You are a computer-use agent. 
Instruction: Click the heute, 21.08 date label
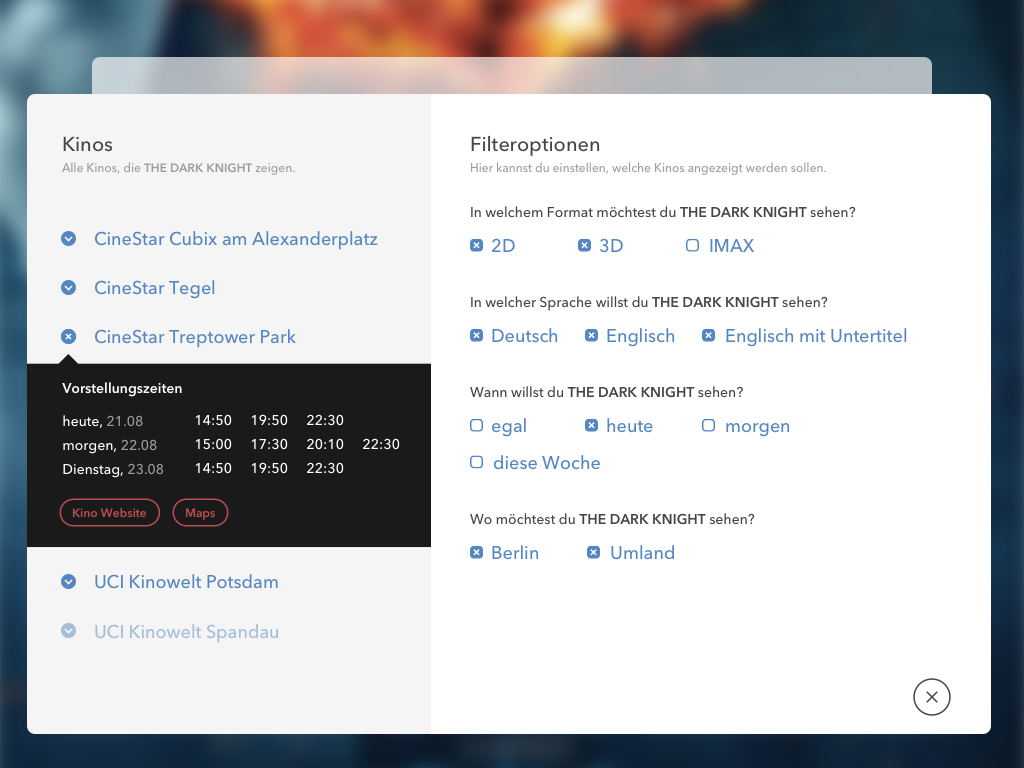[x=103, y=421]
